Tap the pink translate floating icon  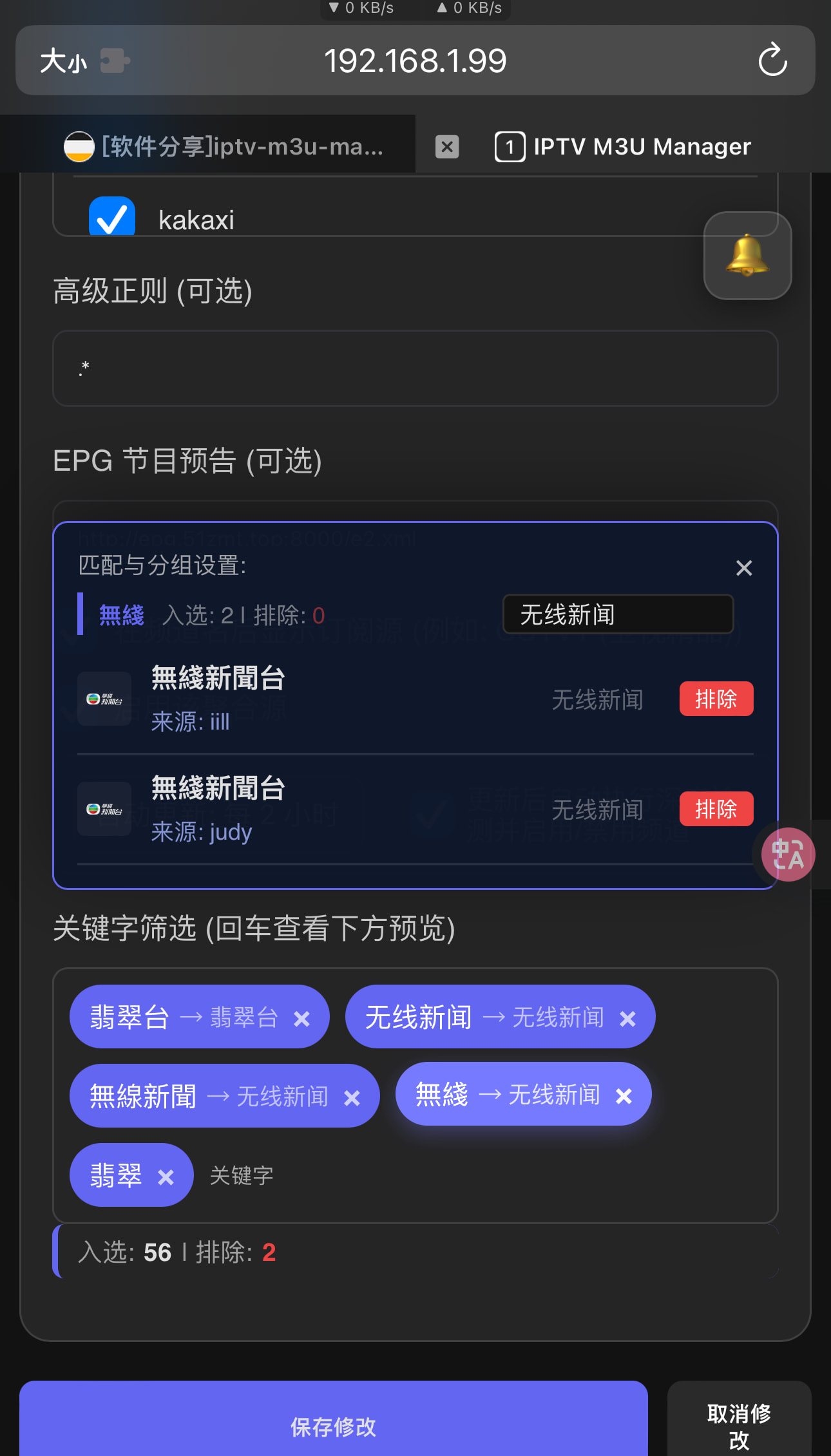point(788,855)
